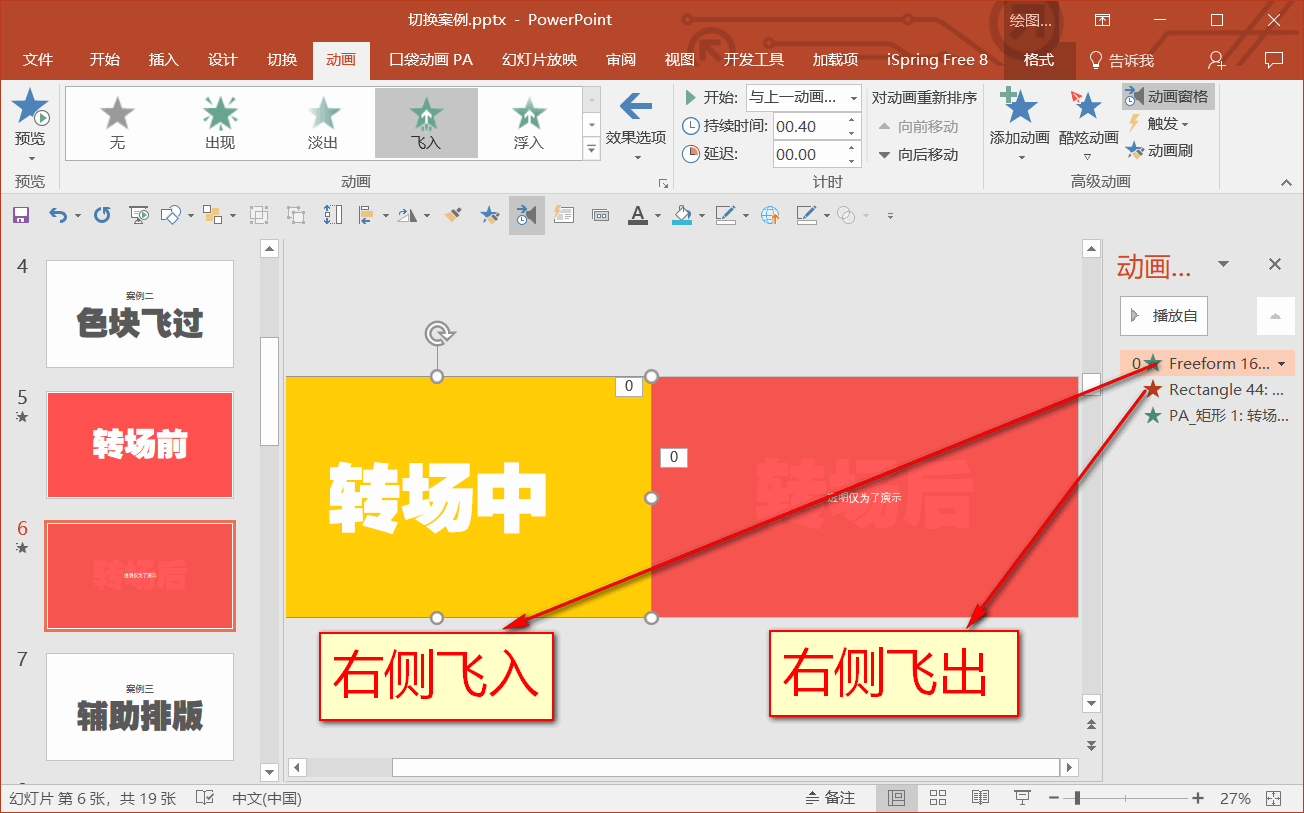Click the 告诉我 tell me search box
This screenshot has height=813, width=1304.
(x=1121, y=60)
